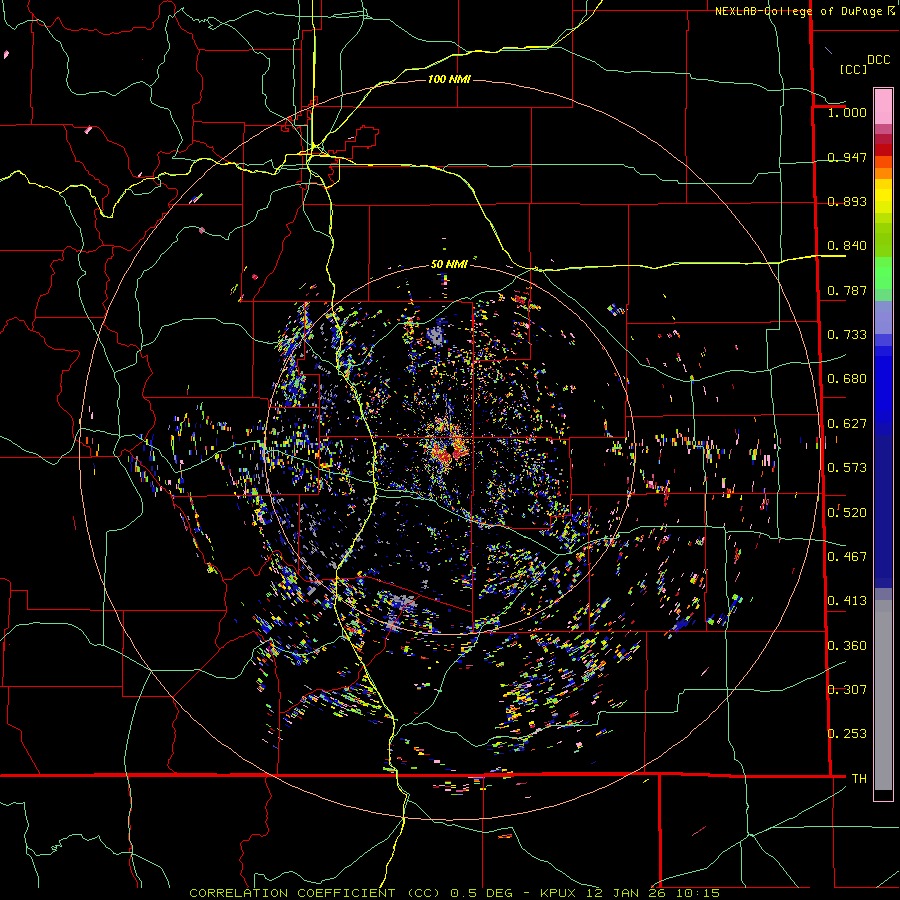Click the 0.573 scale value
The image size is (900, 900).
pos(847,468)
